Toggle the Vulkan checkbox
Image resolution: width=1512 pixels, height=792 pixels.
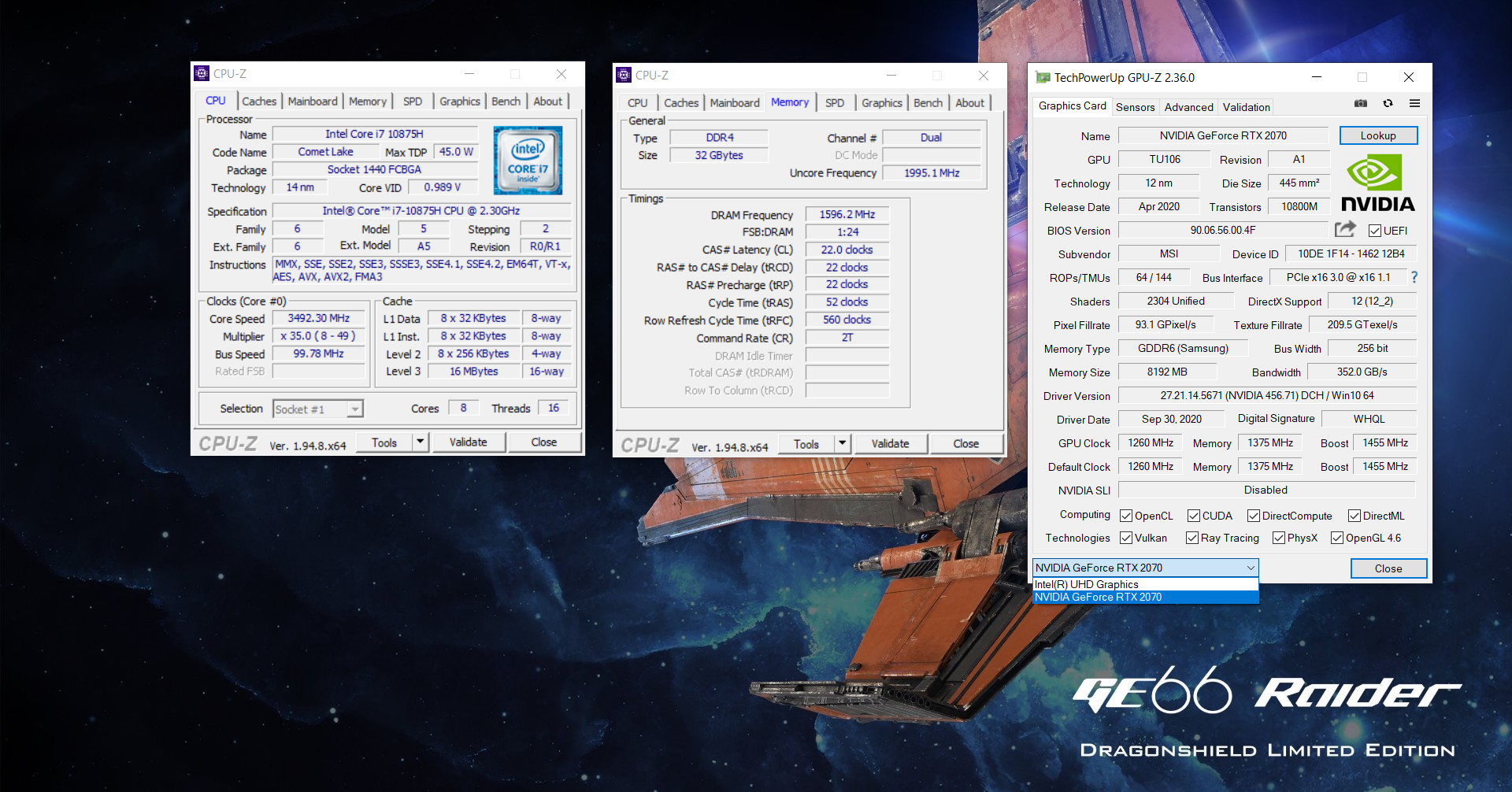[x=1126, y=538]
